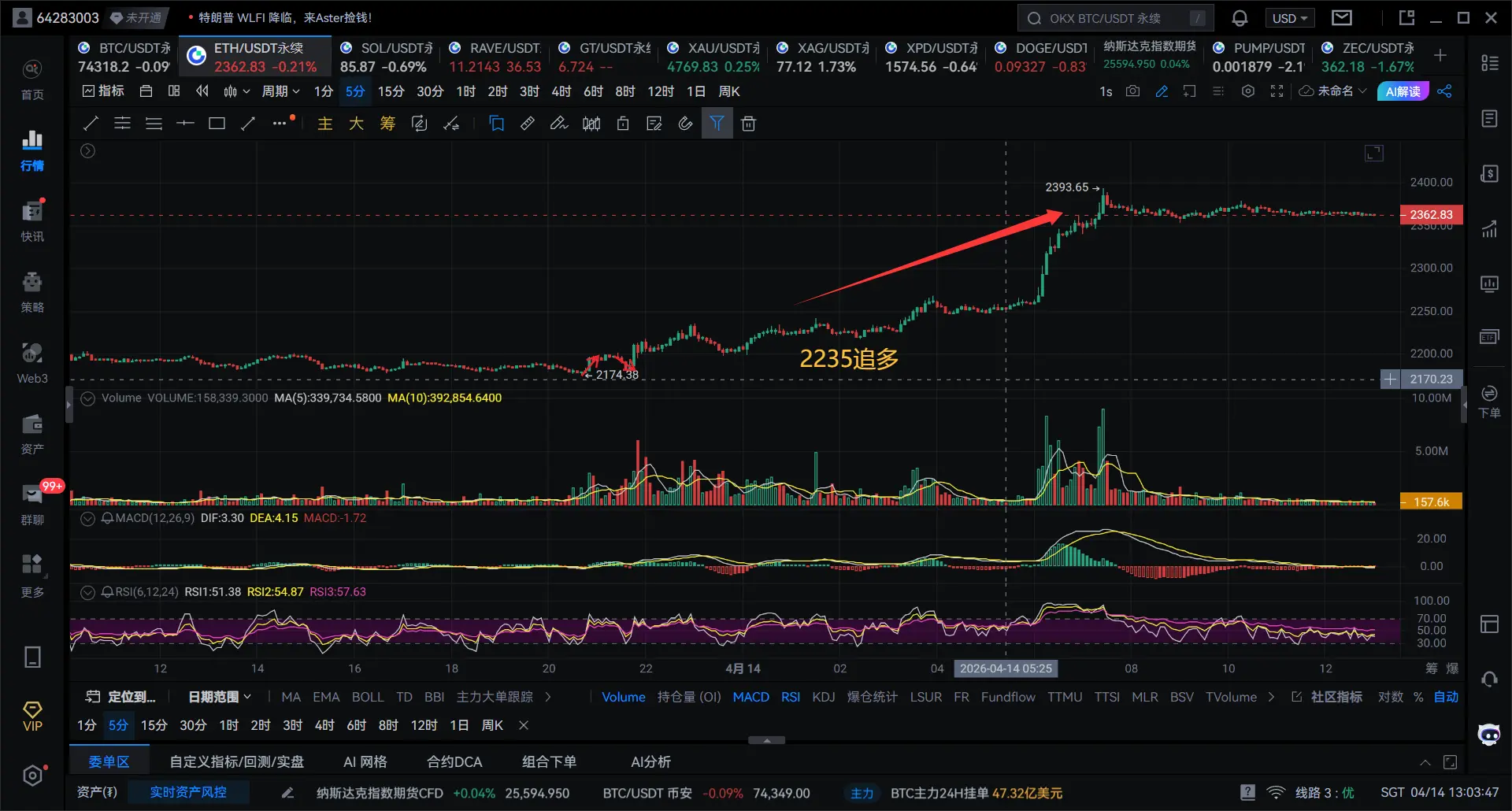Toggle the Volume indicator on
Image resolution: width=1512 pixels, height=811 pixels.
coord(624,697)
